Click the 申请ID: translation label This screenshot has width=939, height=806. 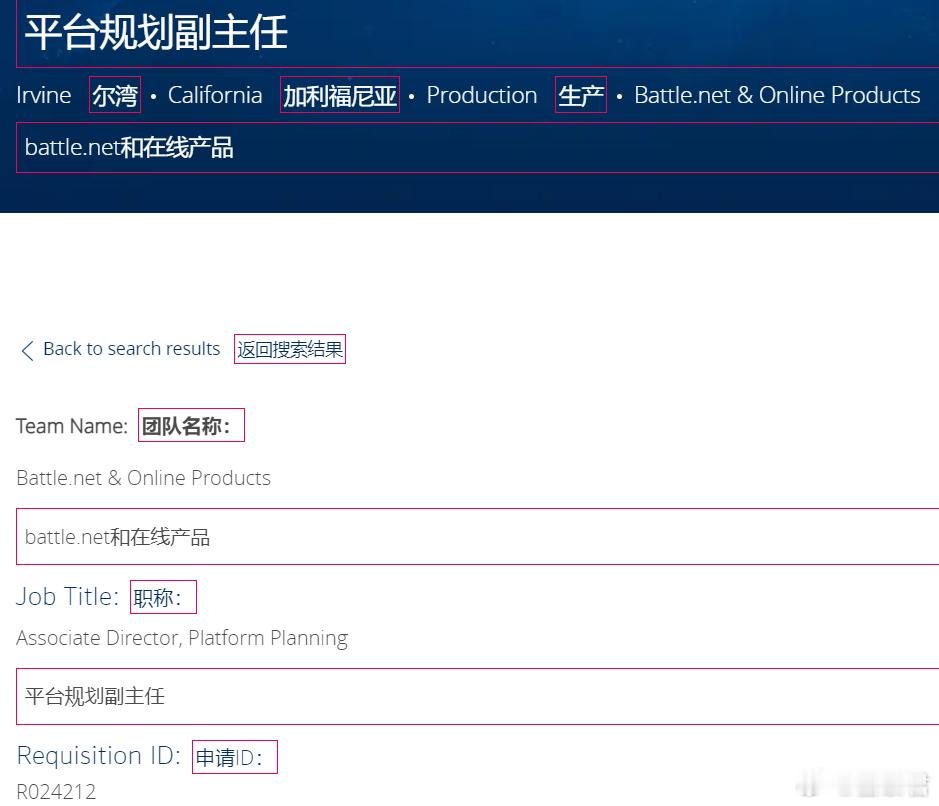click(235, 757)
